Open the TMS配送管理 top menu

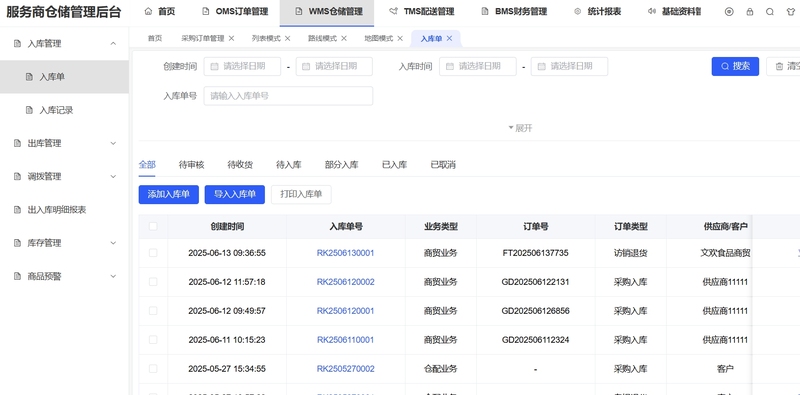click(x=421, y=12)
